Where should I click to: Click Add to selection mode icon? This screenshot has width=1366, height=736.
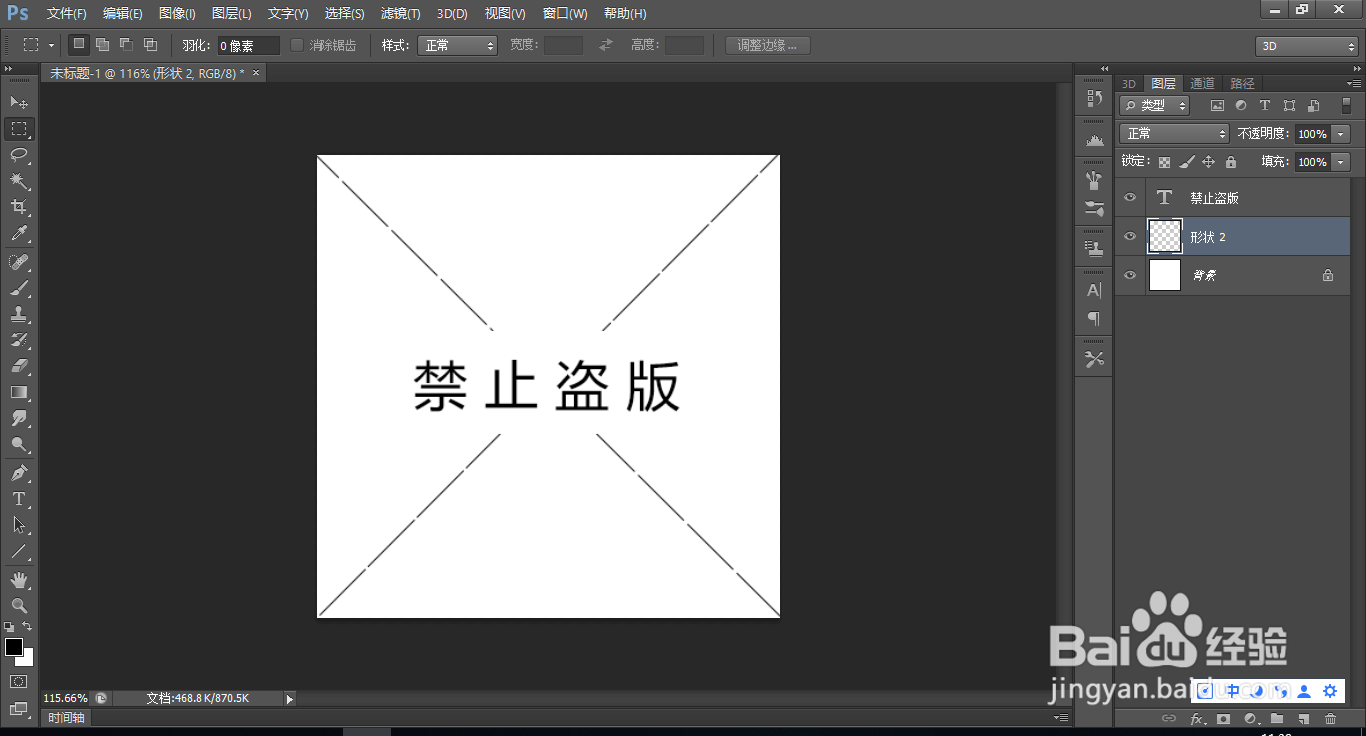tap(102, 45)
